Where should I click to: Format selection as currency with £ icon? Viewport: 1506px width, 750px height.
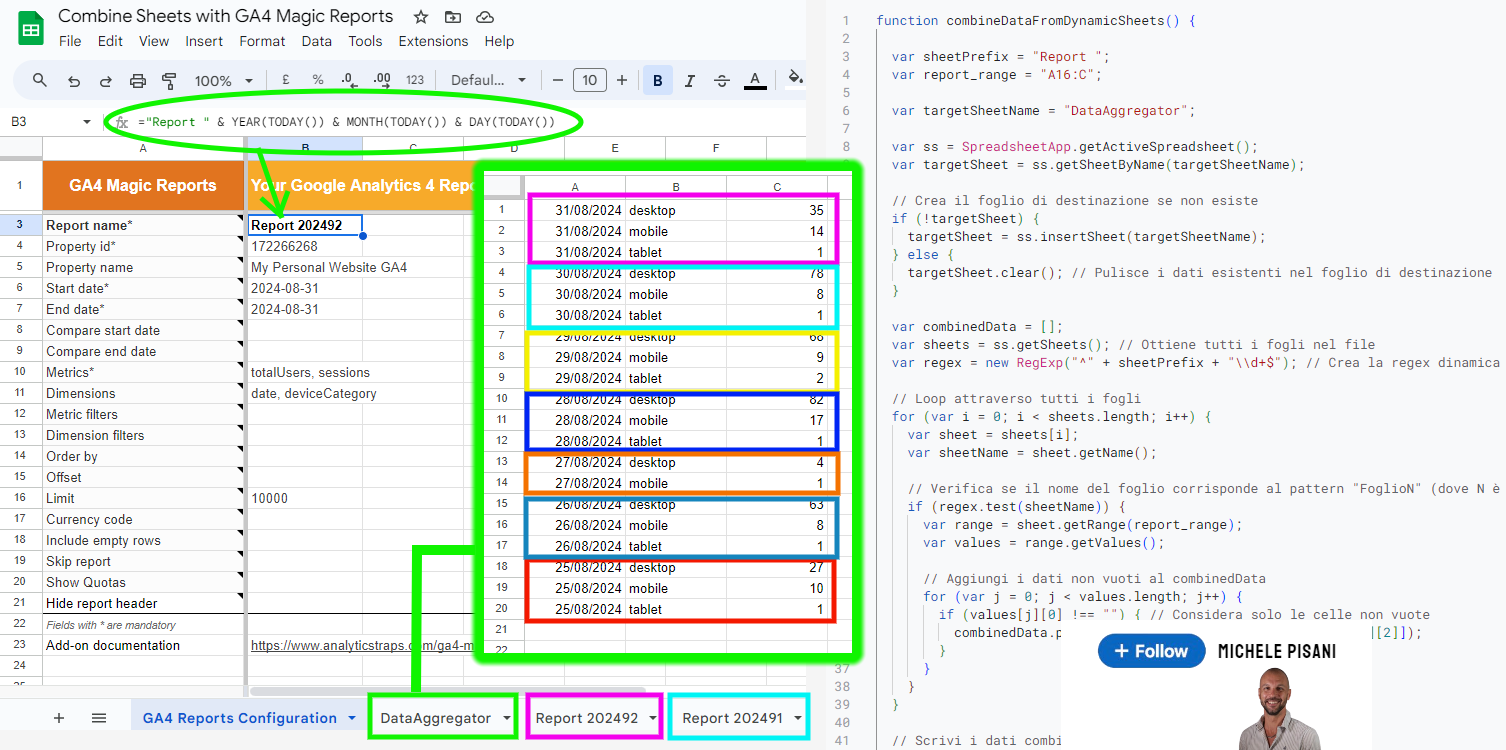click(x=285, y=80)
